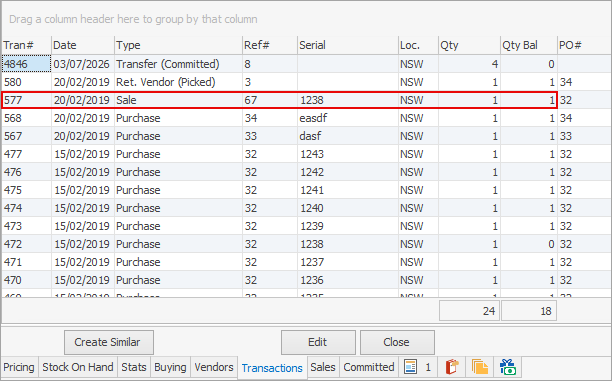Select the serial 1243 cell
This screenshot has height=381, width=612.
coord(348,154)
